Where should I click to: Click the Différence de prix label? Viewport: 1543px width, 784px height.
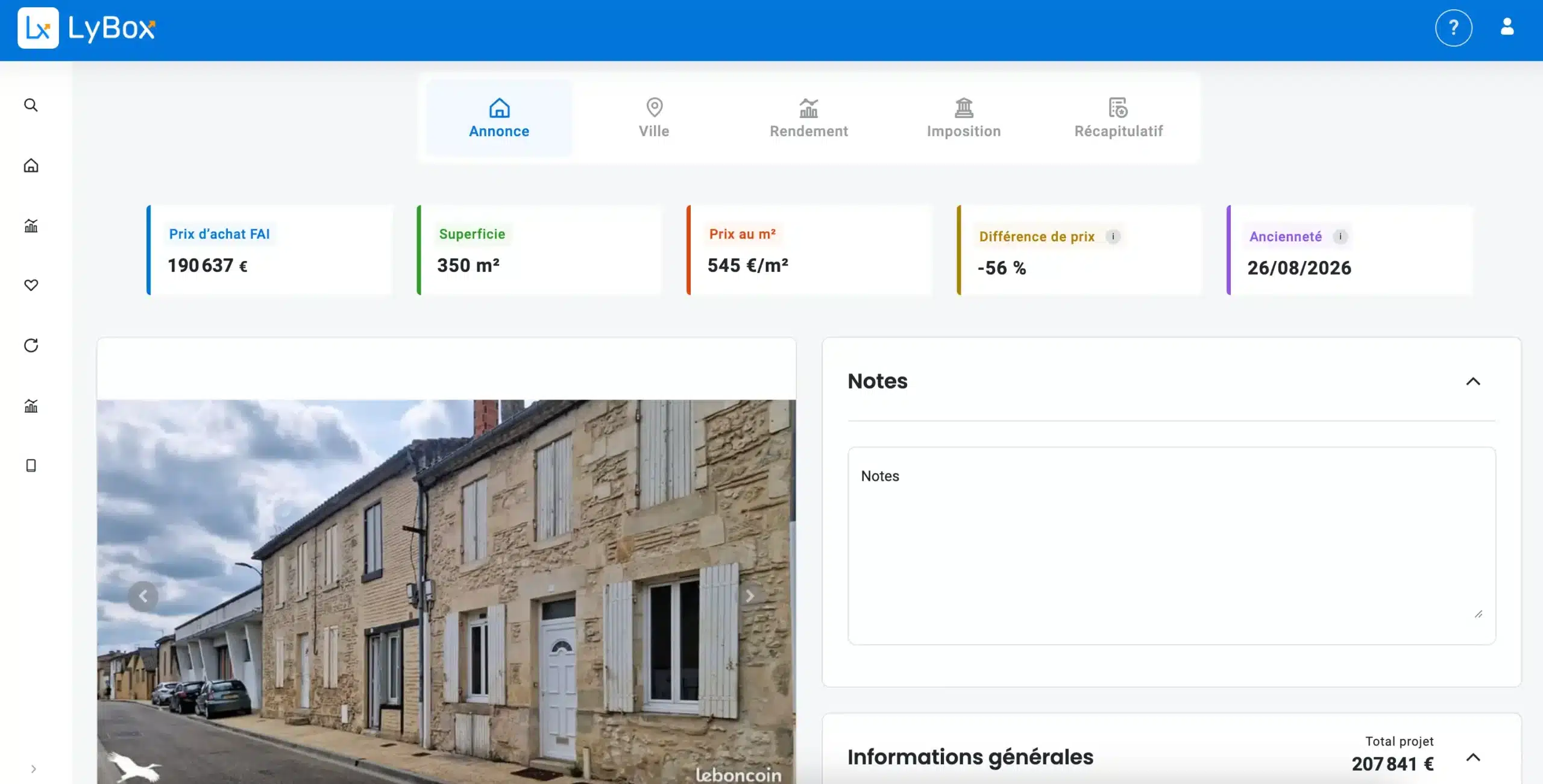1037,236
